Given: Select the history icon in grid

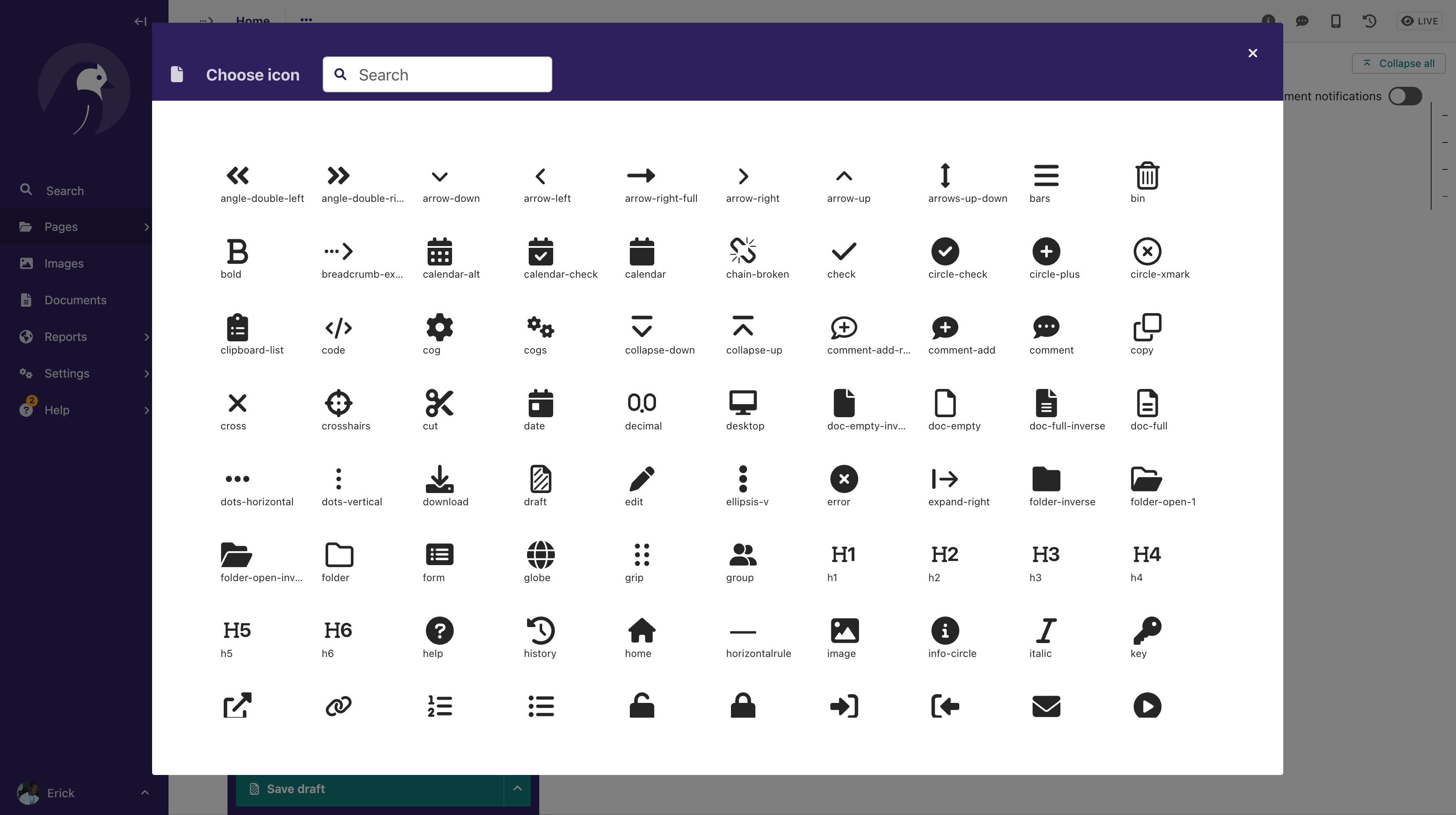Looking at the screenshot, I should tap(541, 630).
